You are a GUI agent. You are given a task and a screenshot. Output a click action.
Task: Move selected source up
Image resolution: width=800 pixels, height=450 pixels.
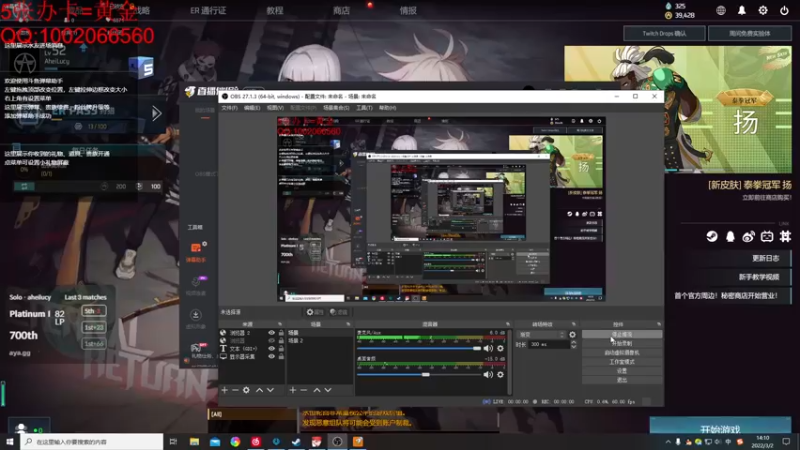tap(259, 390)
